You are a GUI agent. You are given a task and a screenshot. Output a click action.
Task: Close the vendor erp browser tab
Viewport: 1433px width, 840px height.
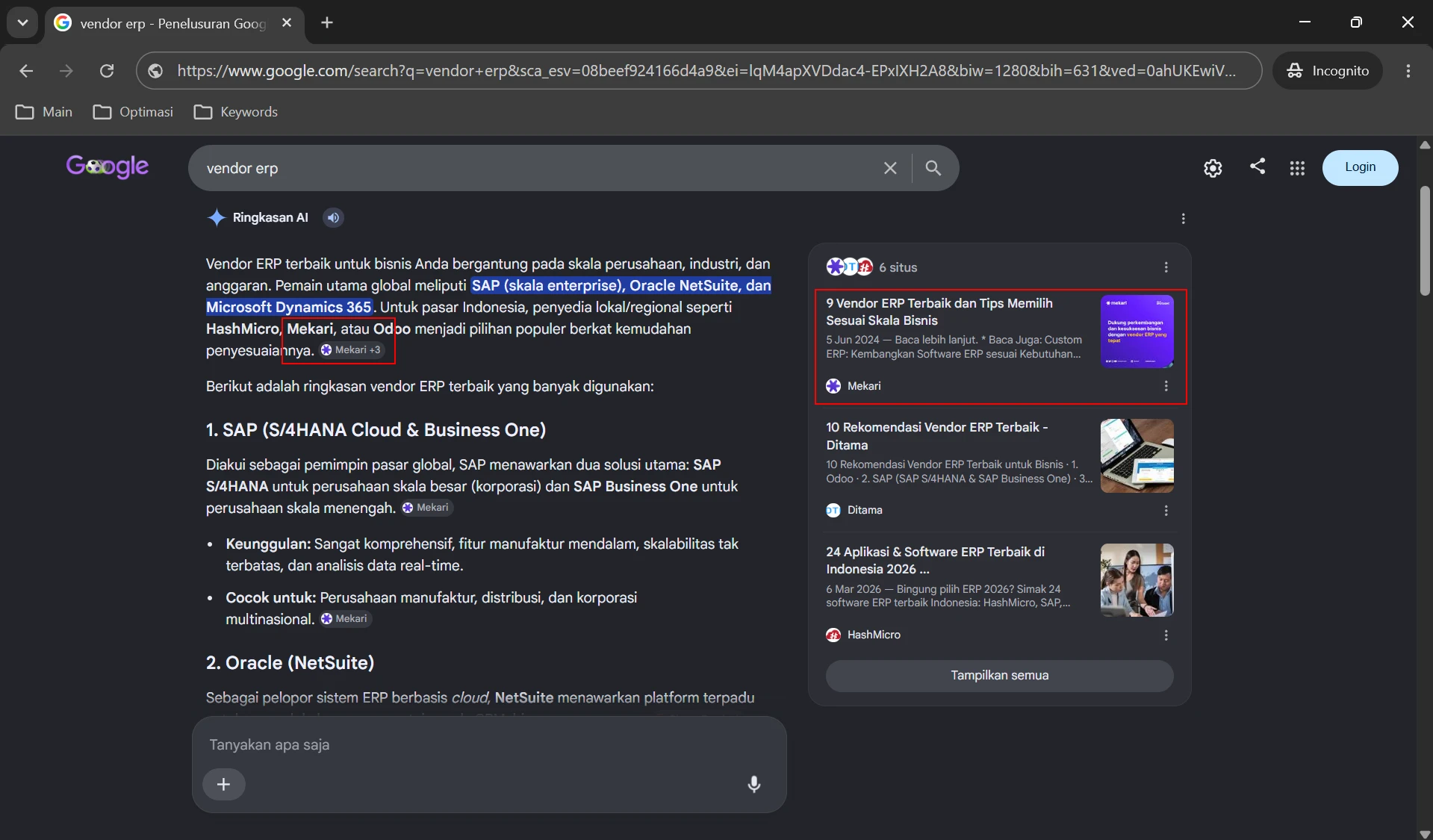click(x=287, y=23)
